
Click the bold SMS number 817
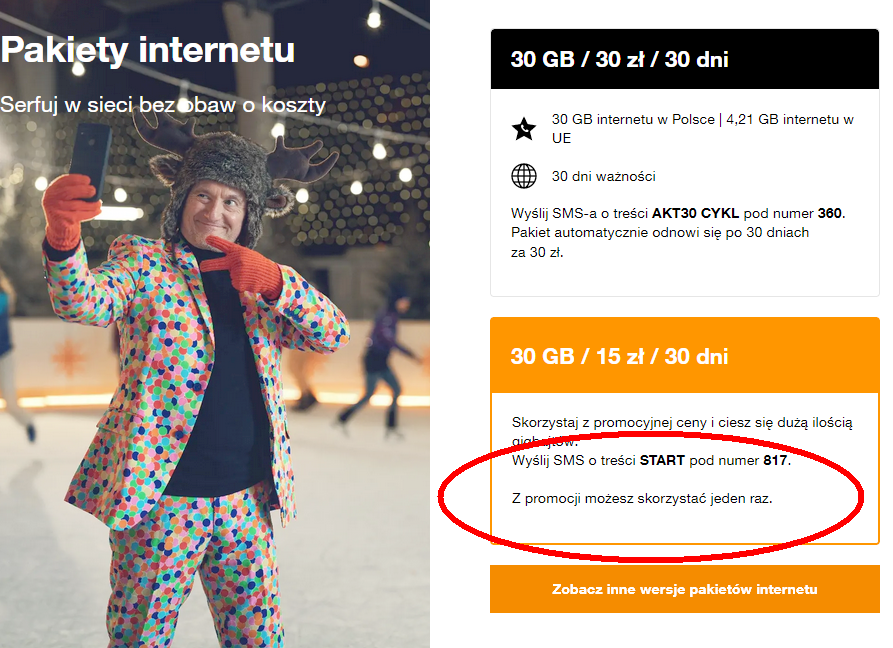(x=776, y=461)
